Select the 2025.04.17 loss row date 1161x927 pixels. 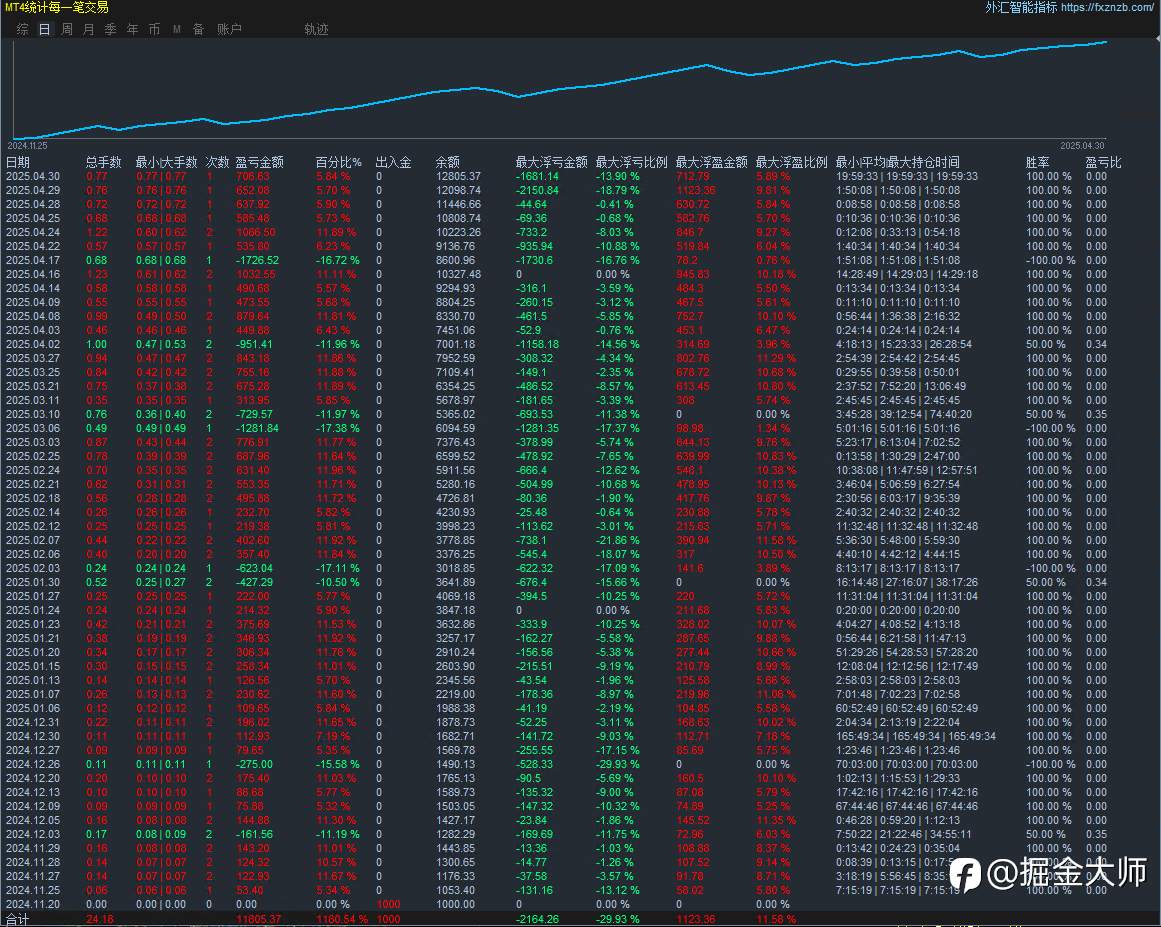tap(33, 260)
